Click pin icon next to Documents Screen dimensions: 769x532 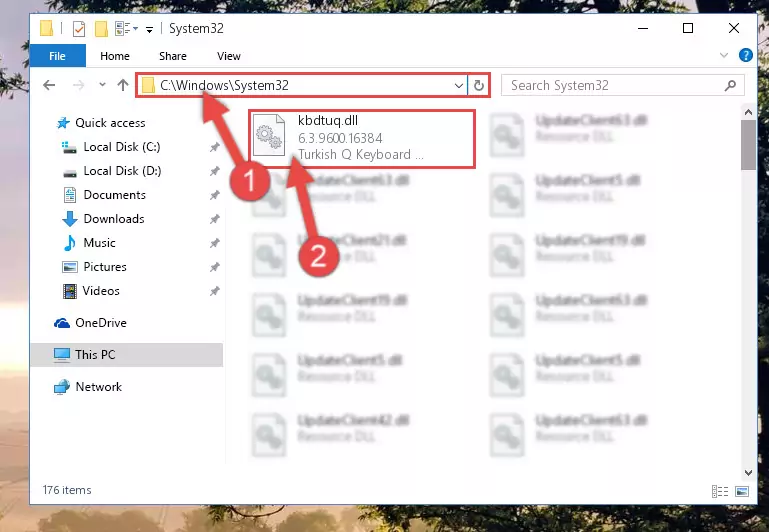tap(215, 195)
